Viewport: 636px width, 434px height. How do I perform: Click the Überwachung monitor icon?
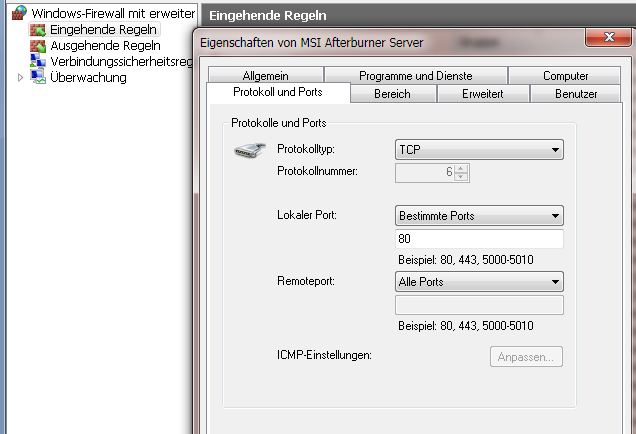click(38, 77)
